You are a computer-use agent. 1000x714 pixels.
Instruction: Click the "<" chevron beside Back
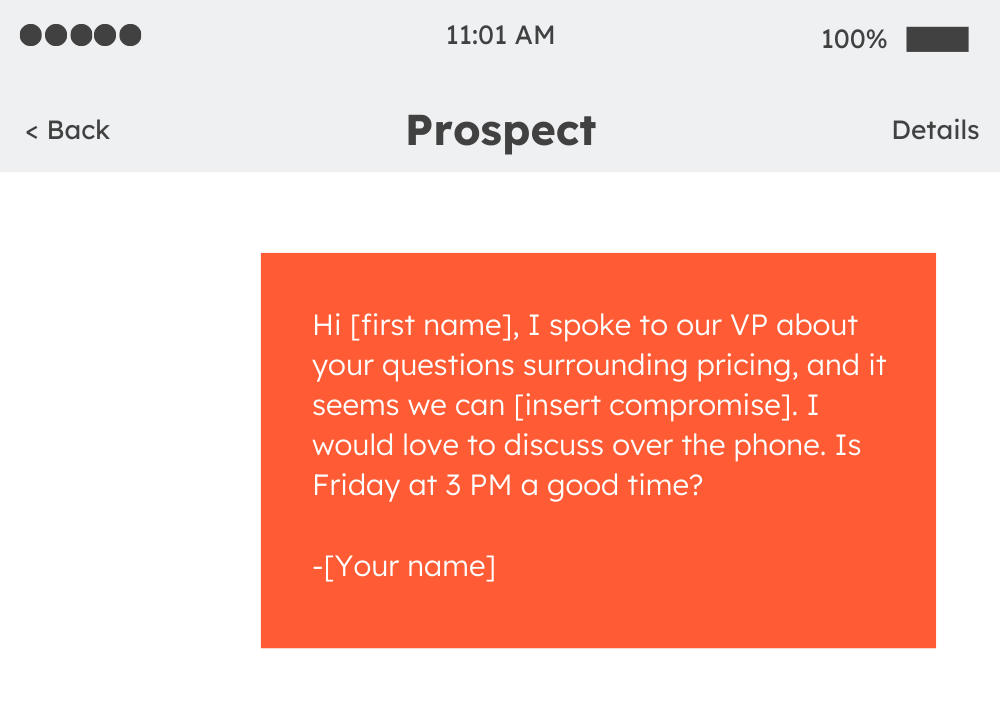(x=31, y=132)
